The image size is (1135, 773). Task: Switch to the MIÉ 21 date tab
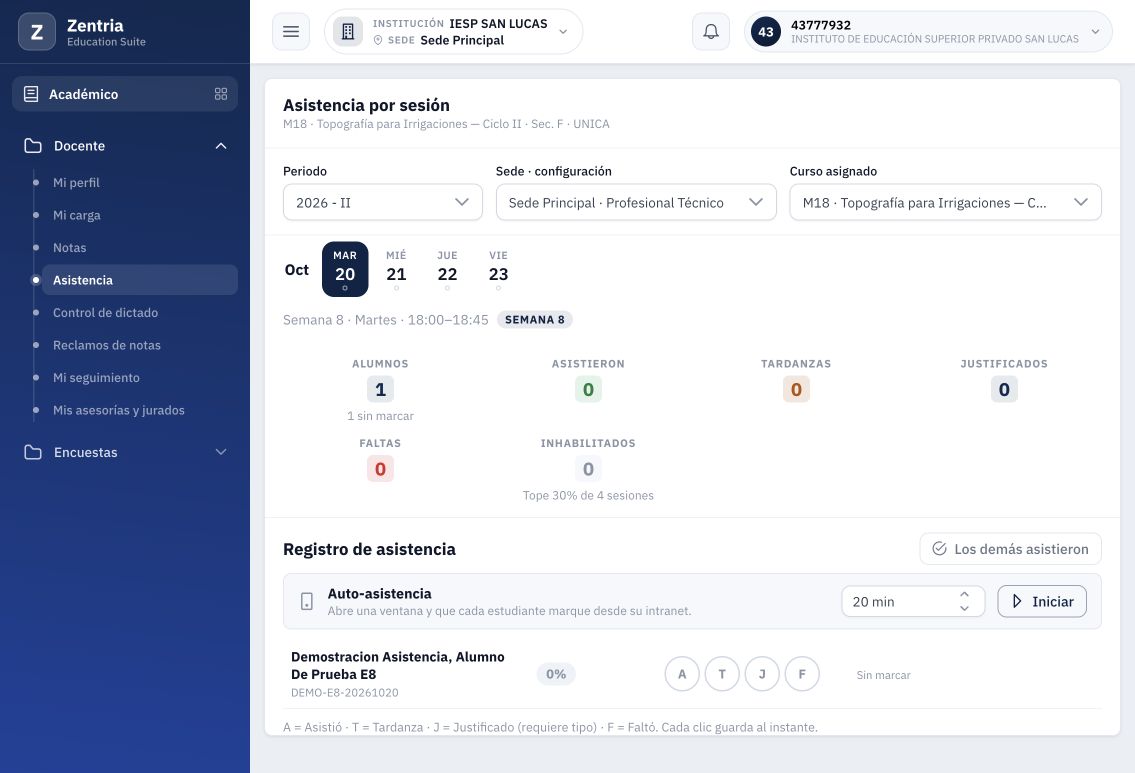(x=396, y=269)
